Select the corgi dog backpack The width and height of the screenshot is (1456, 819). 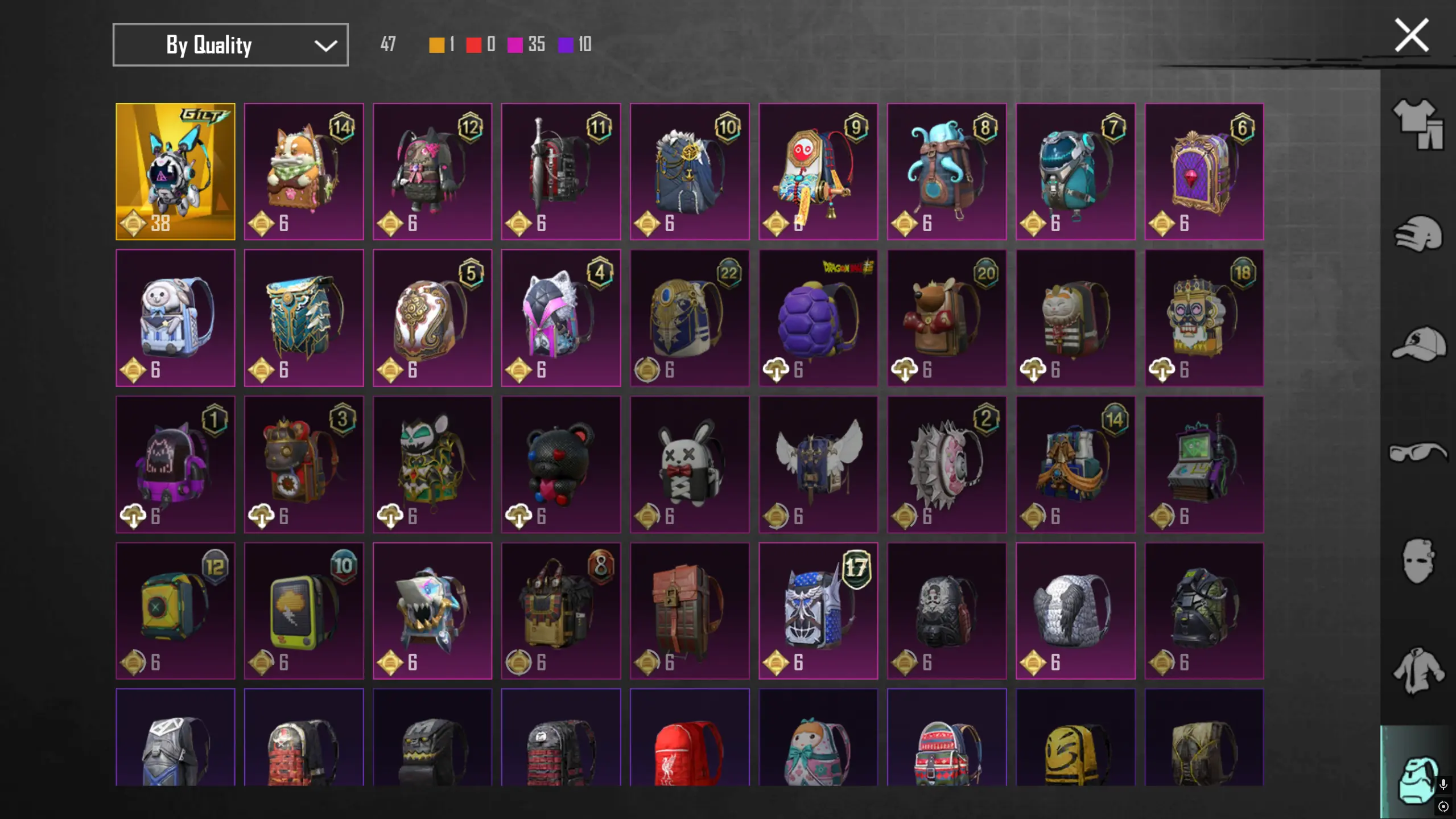tap(304, 171)
